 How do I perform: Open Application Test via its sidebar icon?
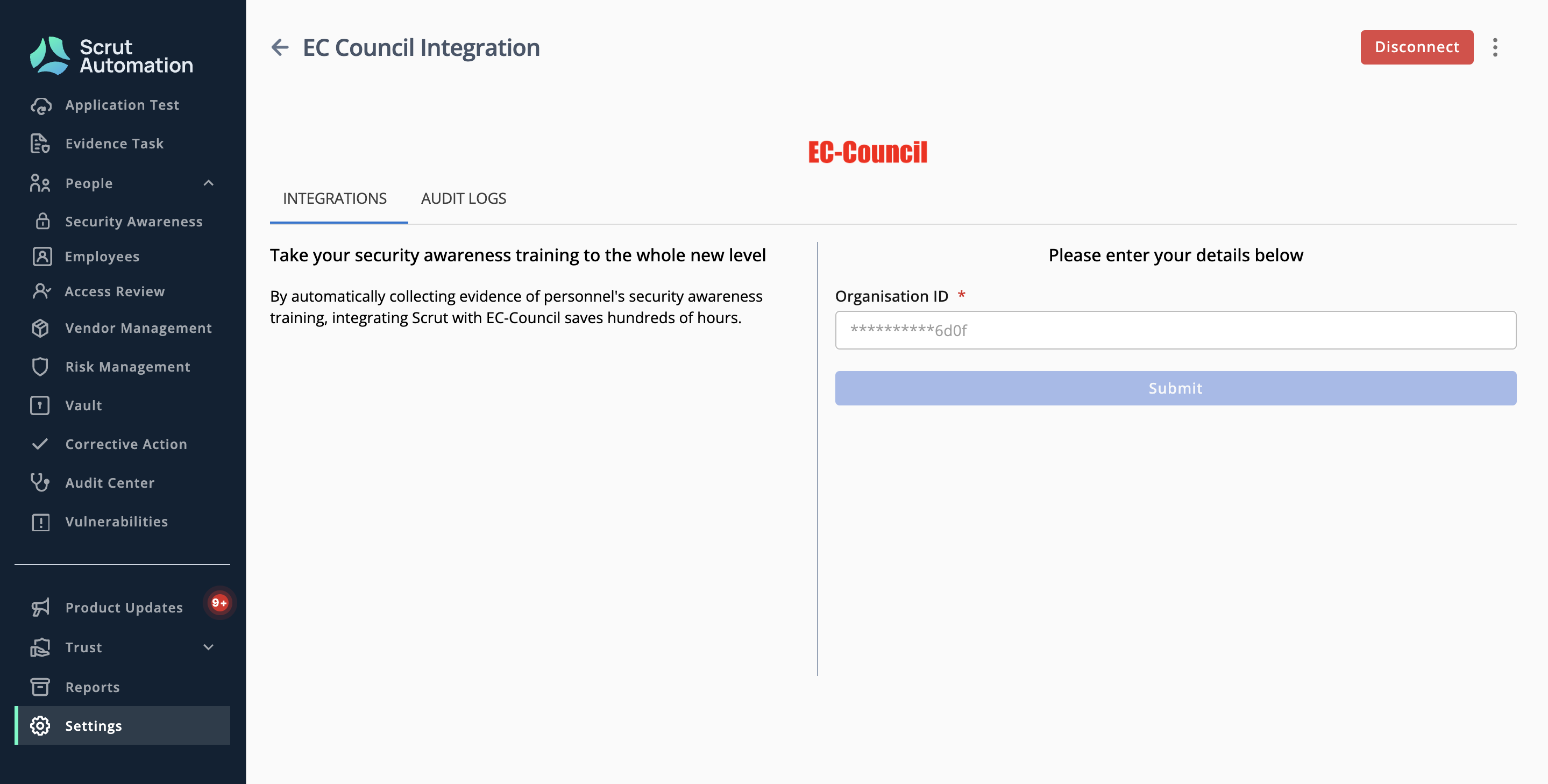40,105
